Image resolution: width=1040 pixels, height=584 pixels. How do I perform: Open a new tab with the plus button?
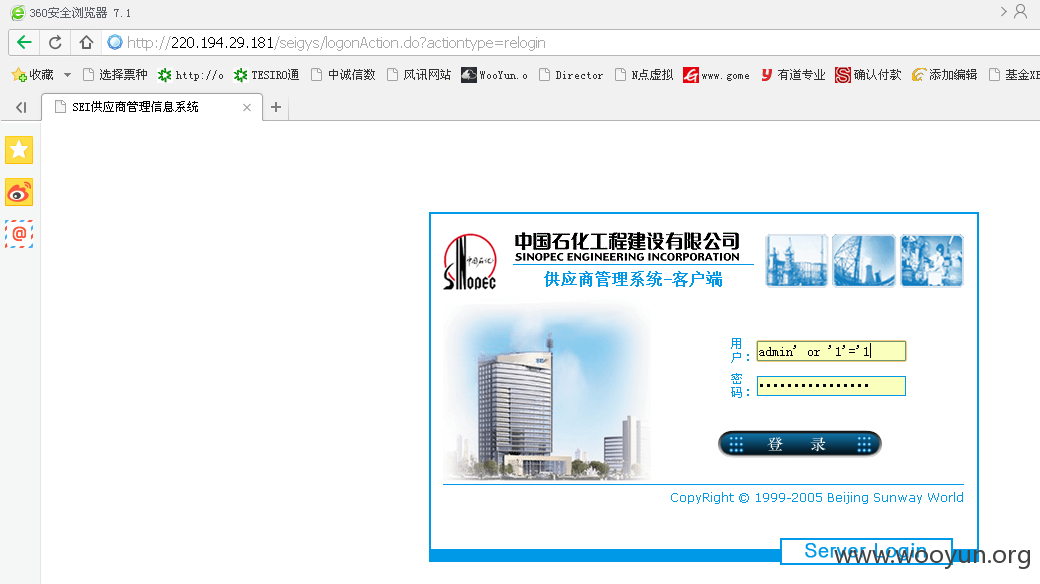(x=276, y=107)
